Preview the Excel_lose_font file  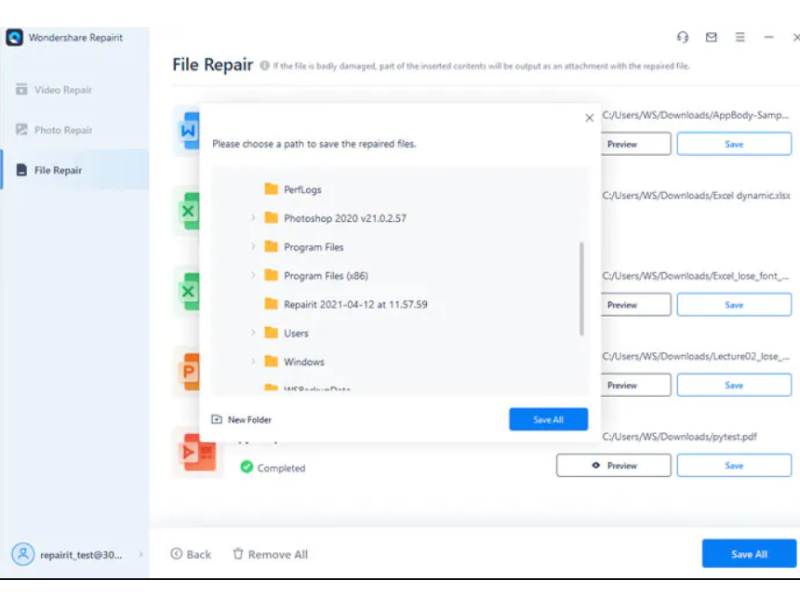636,305
